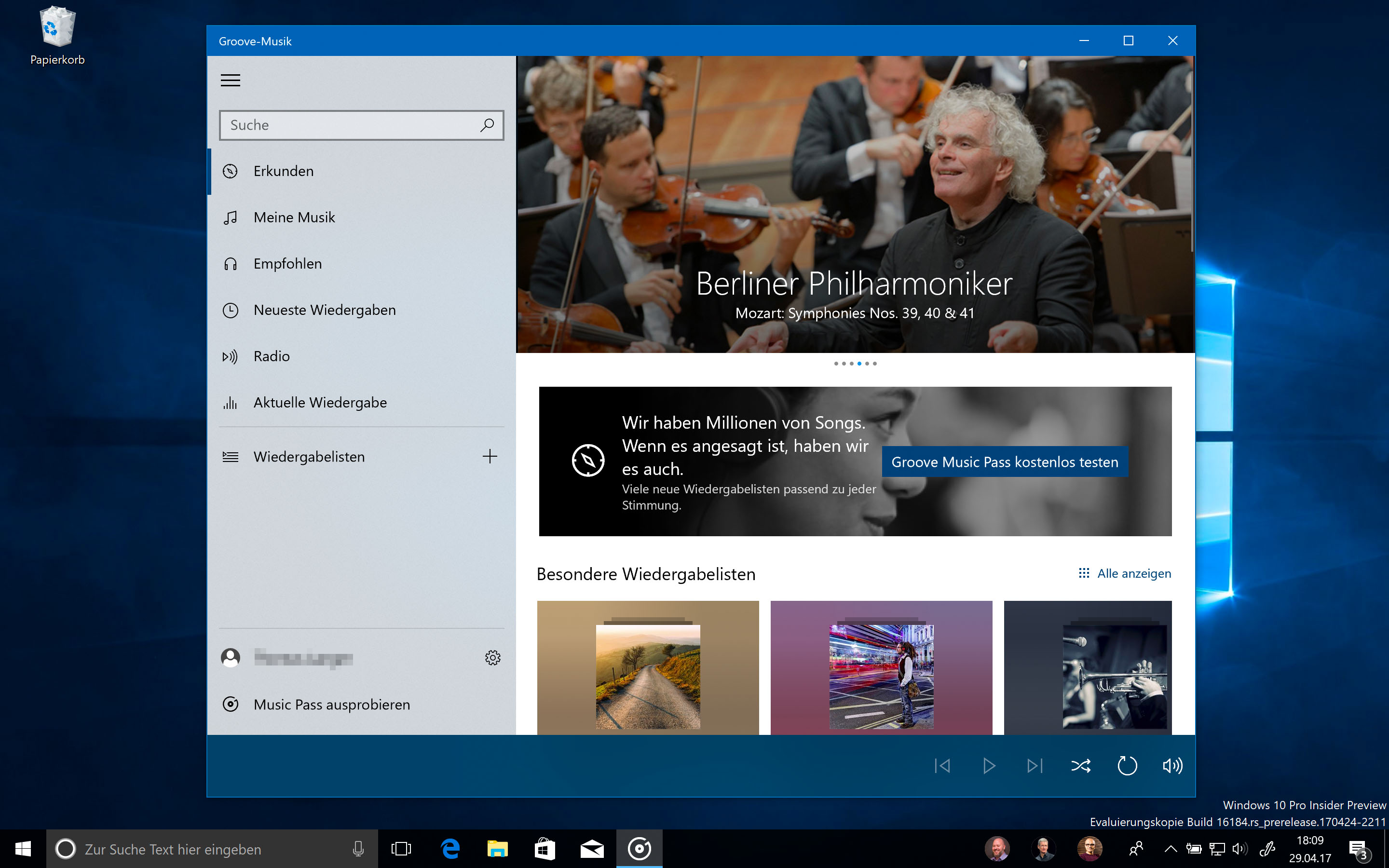Open the volume control
This screenshot has width=1389, height=868.
click(x=1172, y=766)
